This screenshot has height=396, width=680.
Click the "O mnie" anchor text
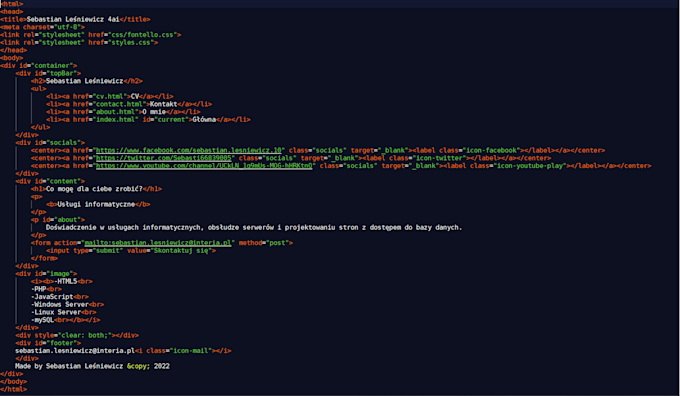(154, 112)
